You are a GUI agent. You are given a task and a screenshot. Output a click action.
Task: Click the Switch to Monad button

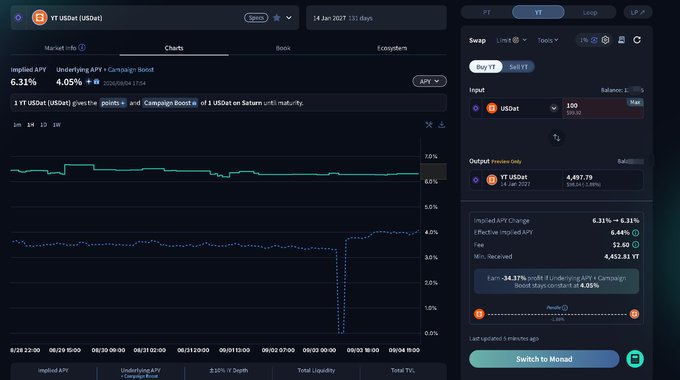coord(544,359)
